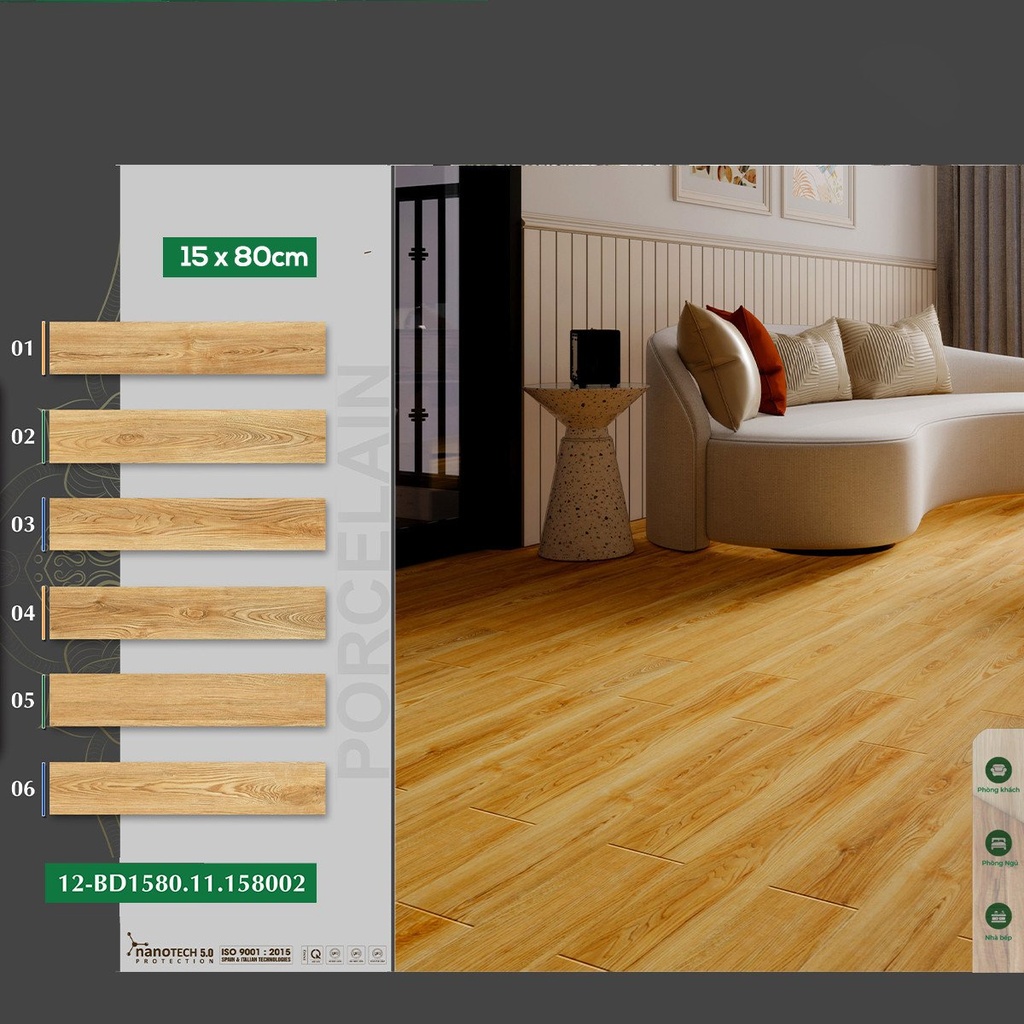Click the nanoTECH 5.0 Protection logo

pyautogui.click(x=170, y=949)
